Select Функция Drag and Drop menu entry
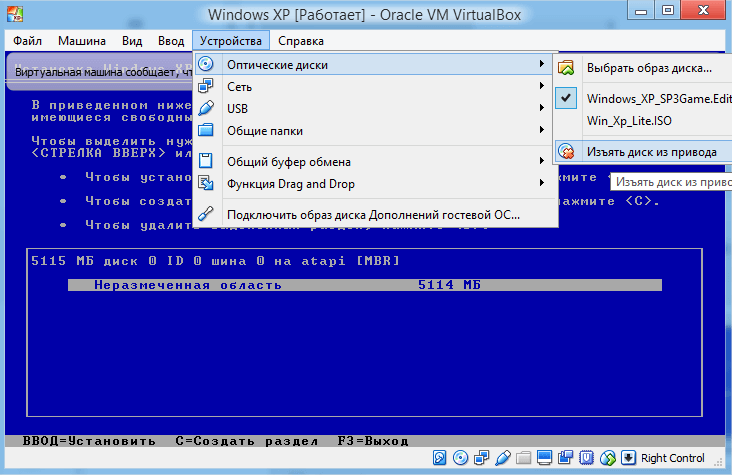Screen dimensions: 732x475 pos(375,183)
